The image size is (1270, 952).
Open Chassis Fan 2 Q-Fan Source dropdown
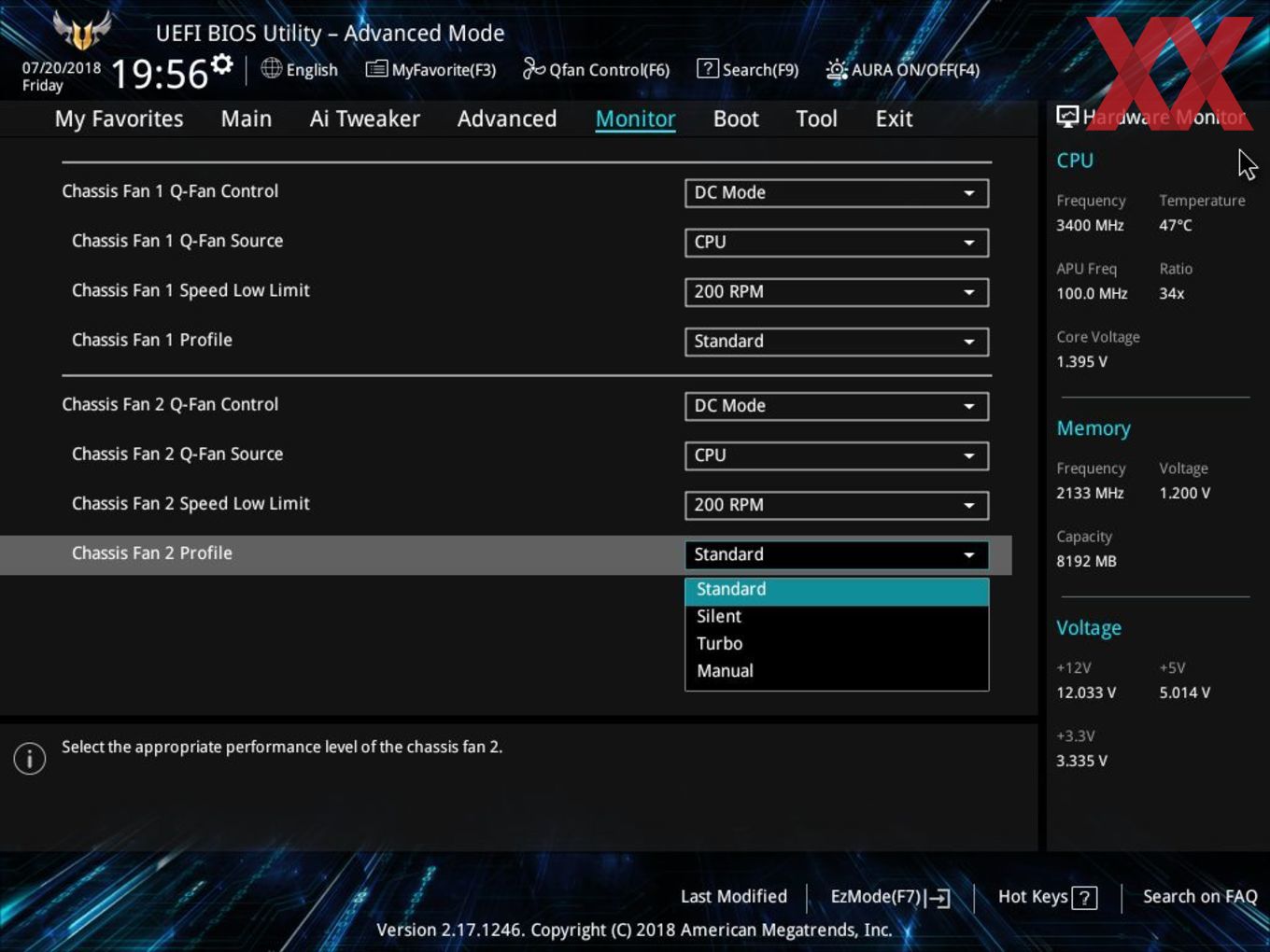[837, 455]
